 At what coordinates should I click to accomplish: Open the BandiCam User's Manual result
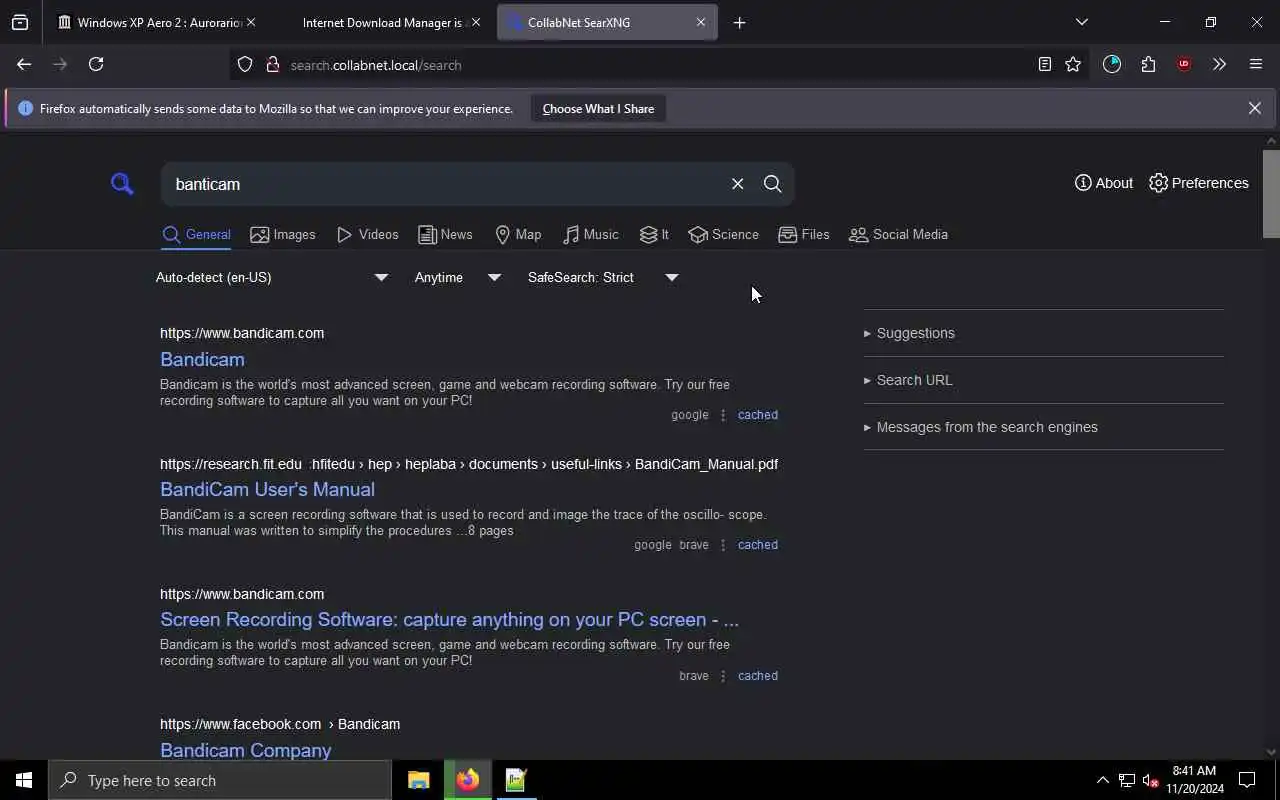[267, 489]
